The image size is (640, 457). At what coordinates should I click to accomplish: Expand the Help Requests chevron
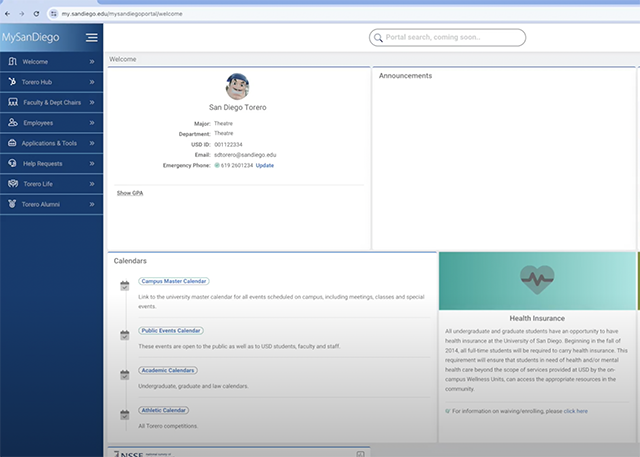[x=92, y=164]
